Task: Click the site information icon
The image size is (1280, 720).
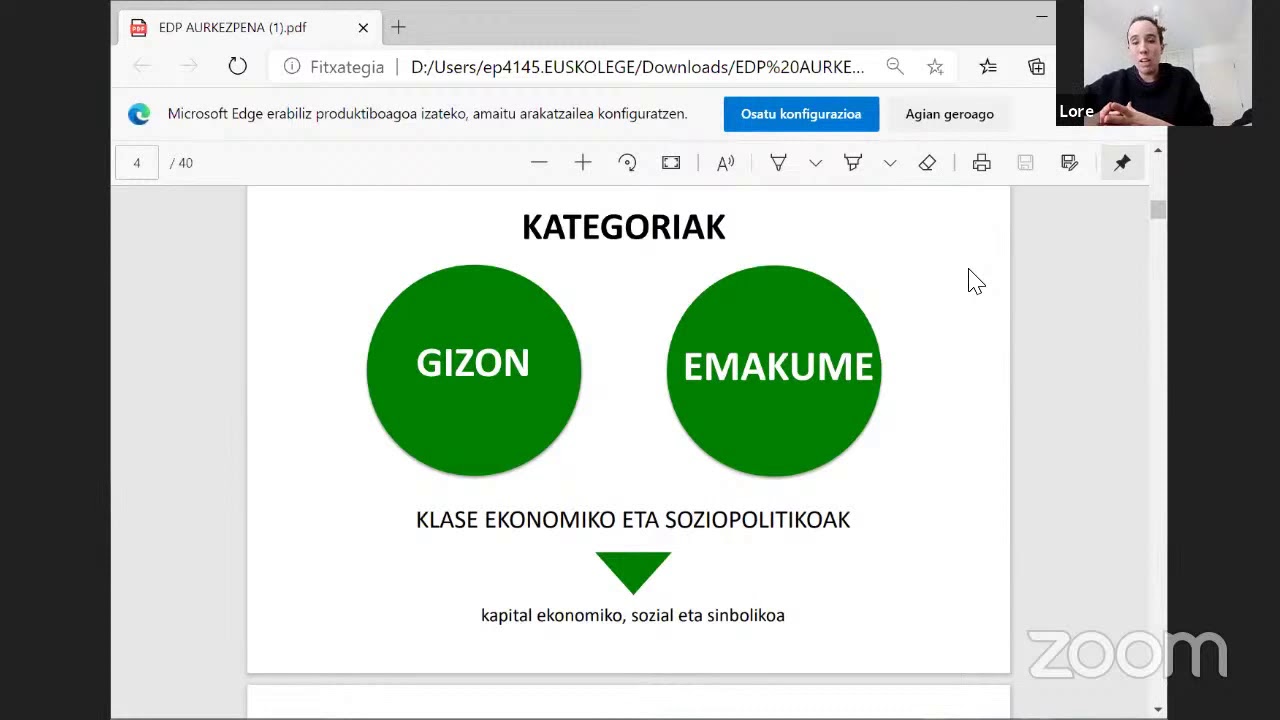Action: (292, 67)
